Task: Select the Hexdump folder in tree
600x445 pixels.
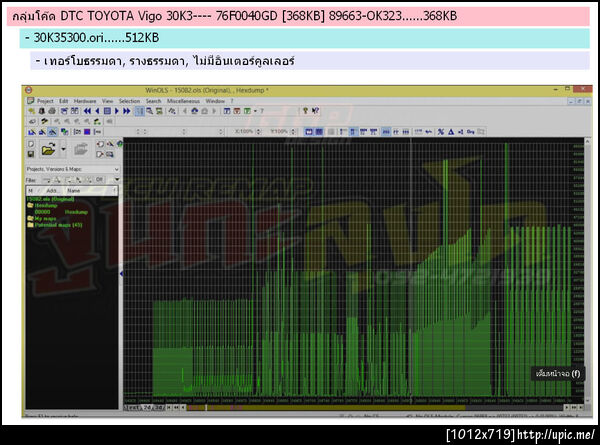Action: pos(42,205)
